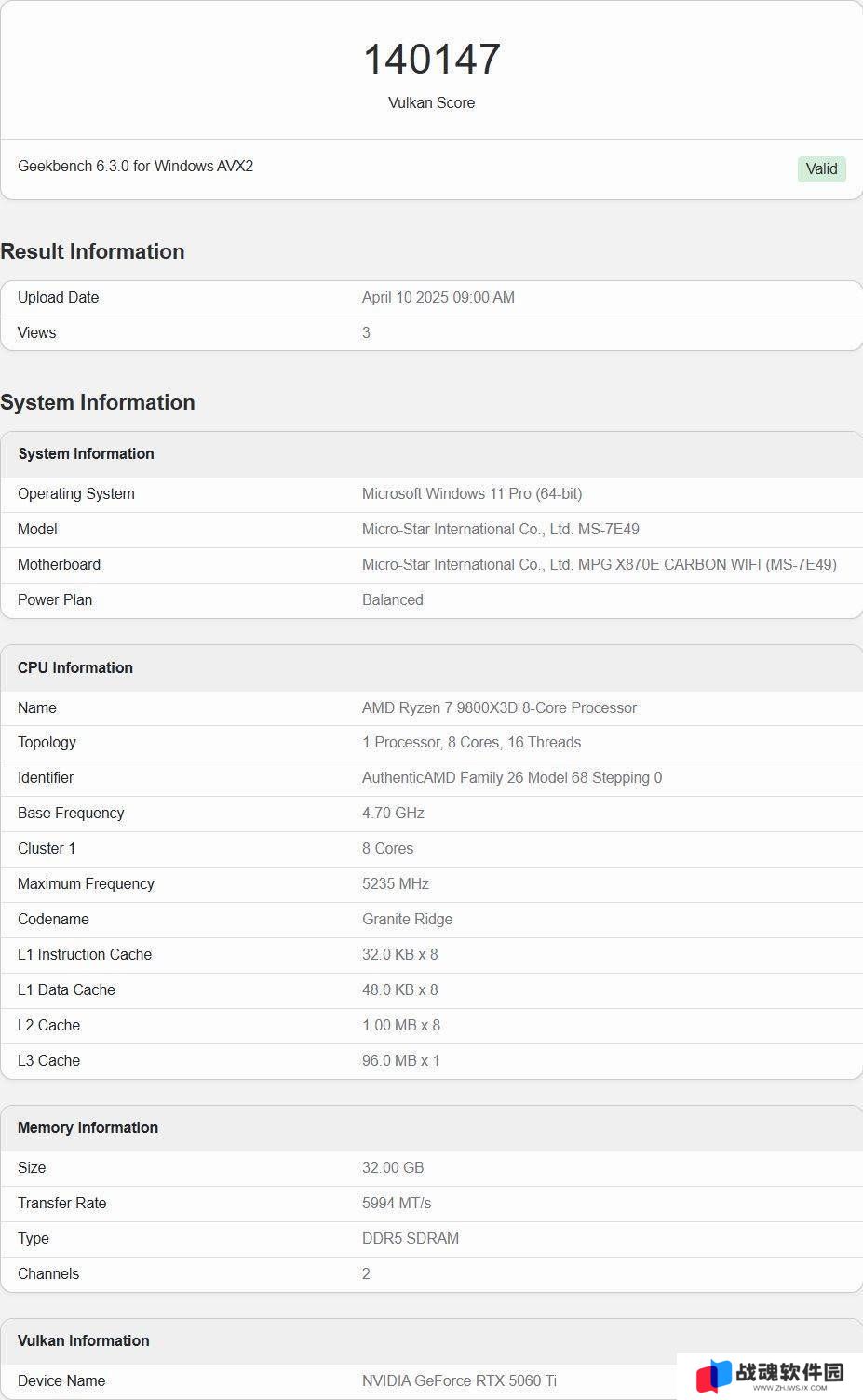Click the 4.70 GHz base frequency value

point(393,813)
